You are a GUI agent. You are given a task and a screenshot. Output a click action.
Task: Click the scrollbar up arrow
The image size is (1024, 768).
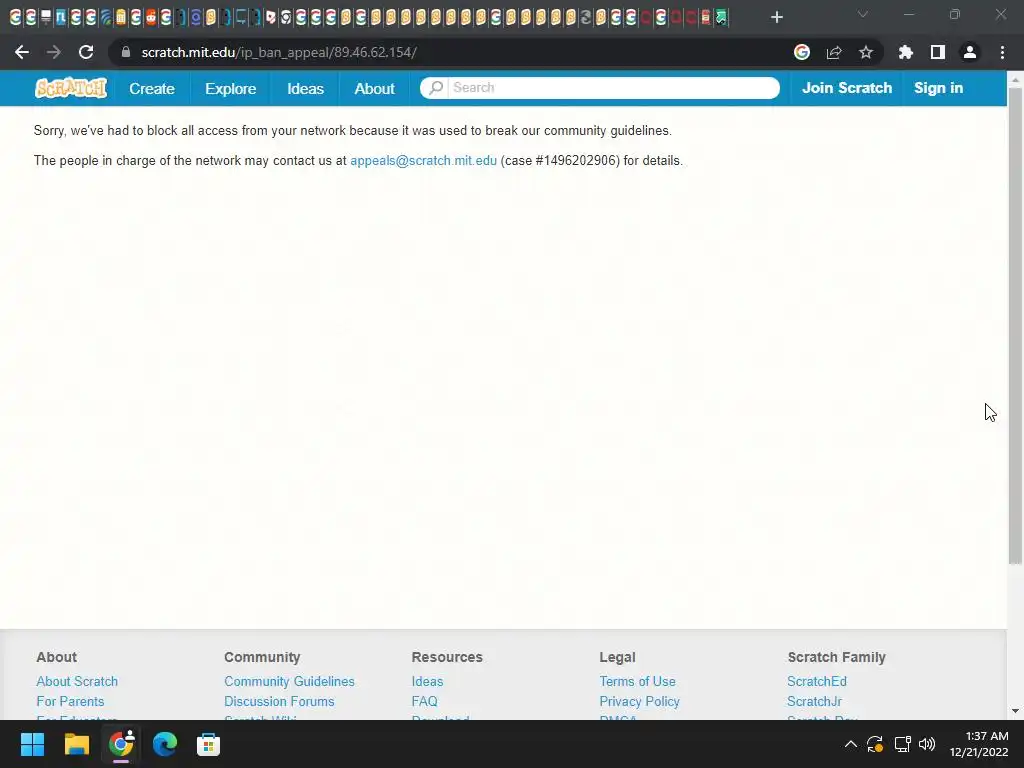(x=1015, y=79)
